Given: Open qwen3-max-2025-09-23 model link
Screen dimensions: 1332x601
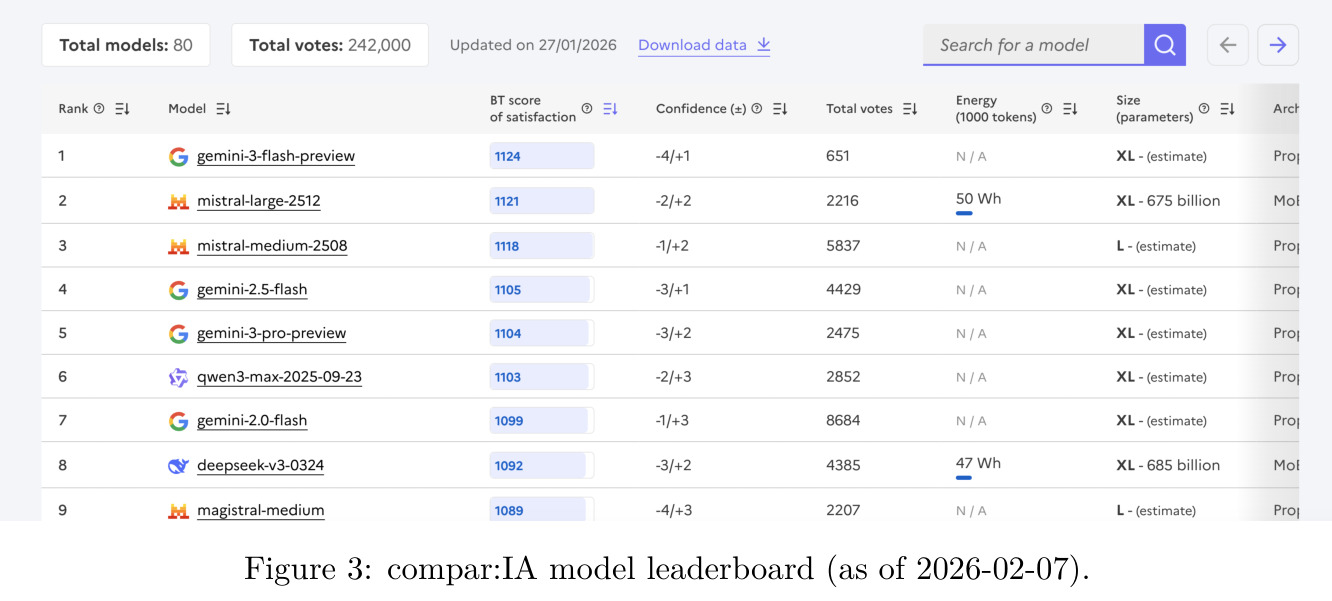Looking at the screenshot, I should coord(280,377).
